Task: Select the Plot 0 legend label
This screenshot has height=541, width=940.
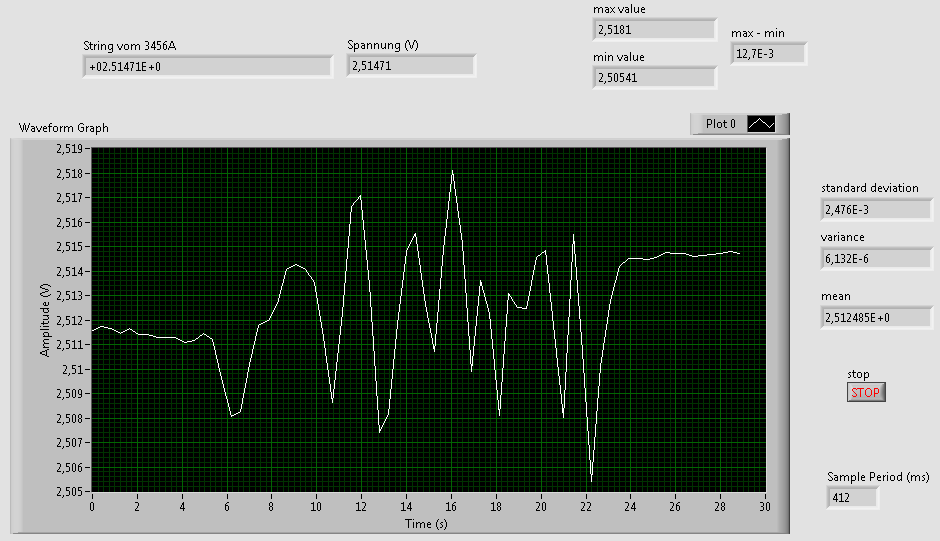Action: [721, 124]
